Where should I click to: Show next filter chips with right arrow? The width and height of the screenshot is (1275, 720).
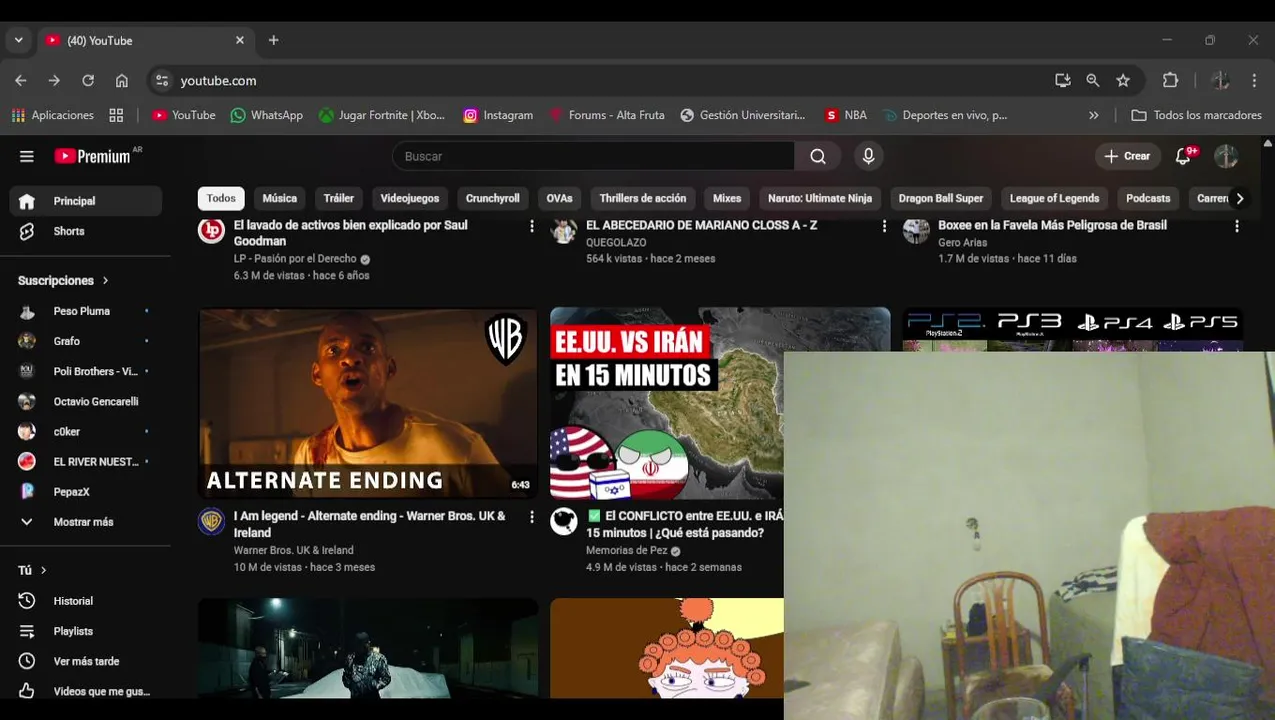coord(1240,198)
